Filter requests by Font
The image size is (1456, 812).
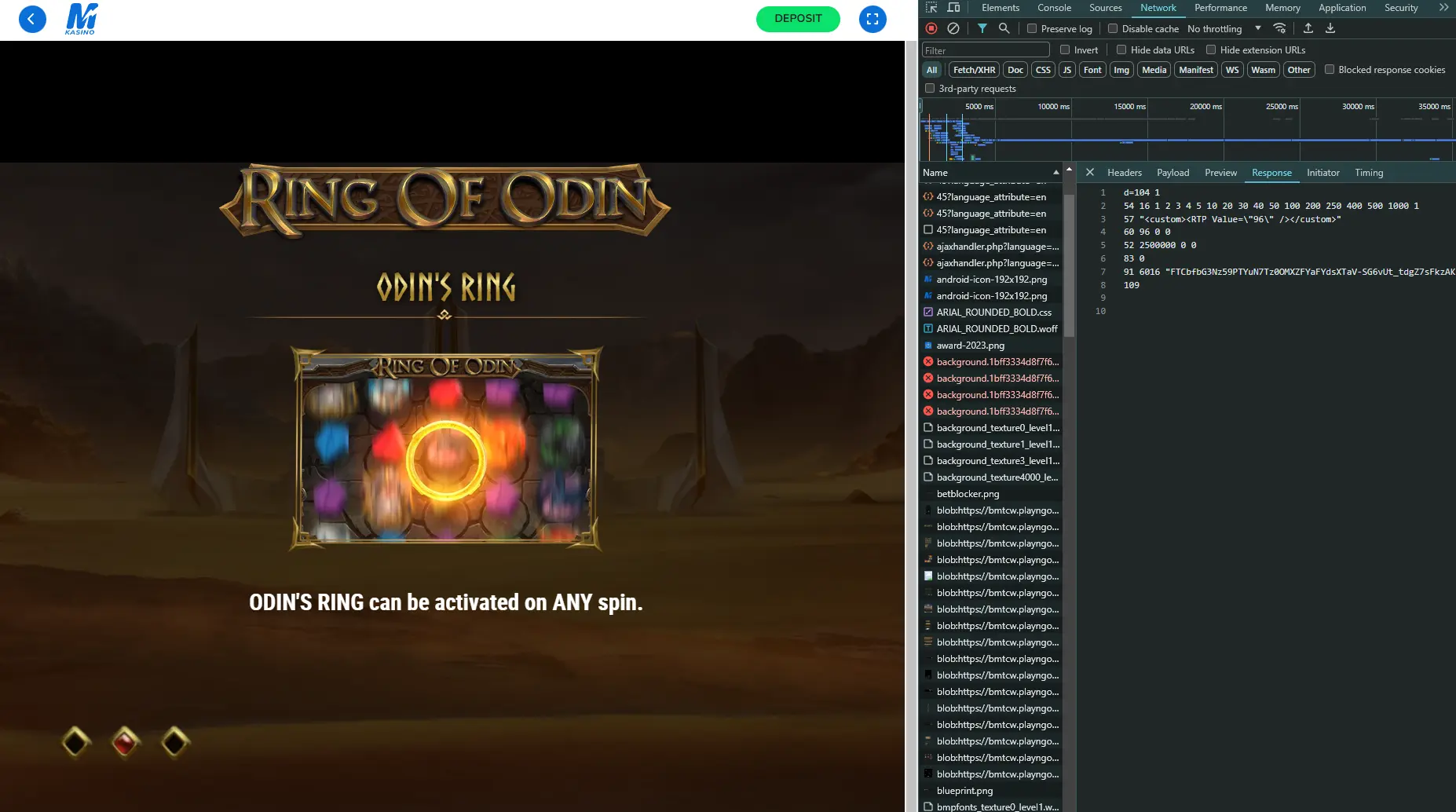tap(1092, 70)
